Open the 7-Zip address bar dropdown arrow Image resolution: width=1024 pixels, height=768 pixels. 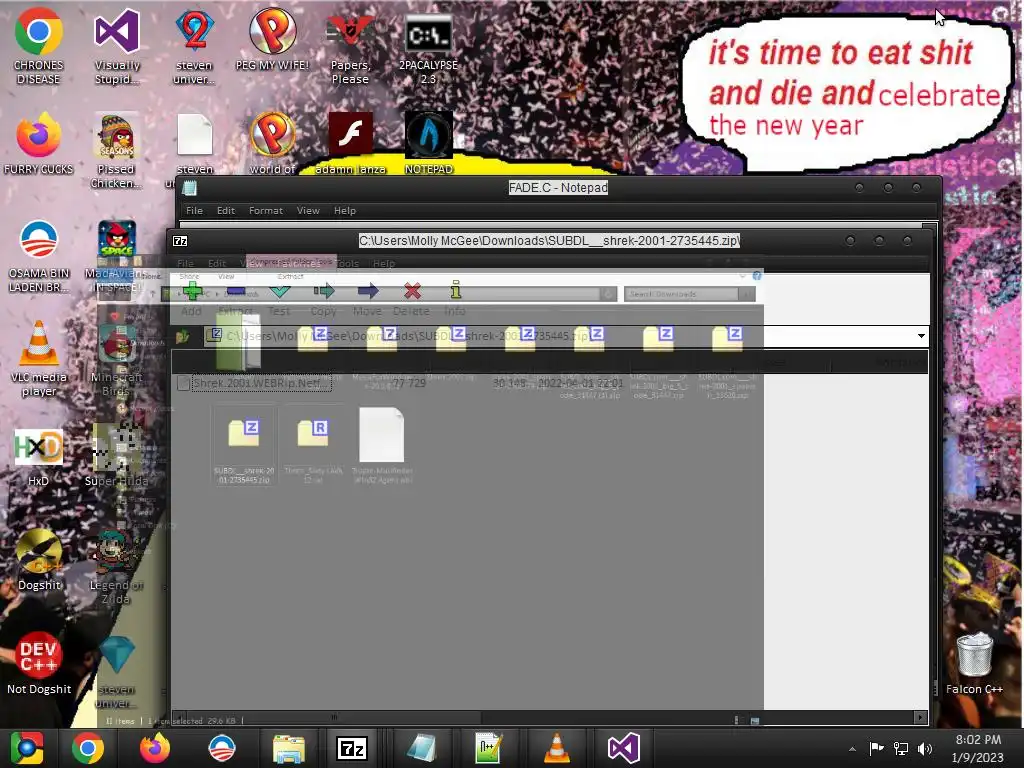(x=921, y=336)
